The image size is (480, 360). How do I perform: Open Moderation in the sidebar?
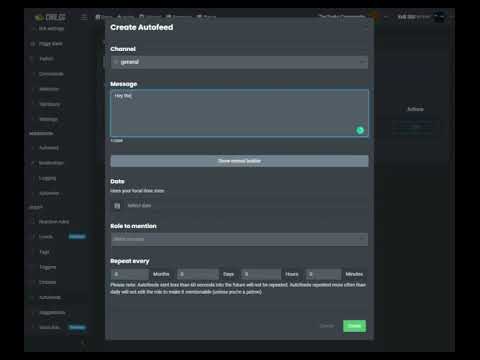tap(51, 163)
